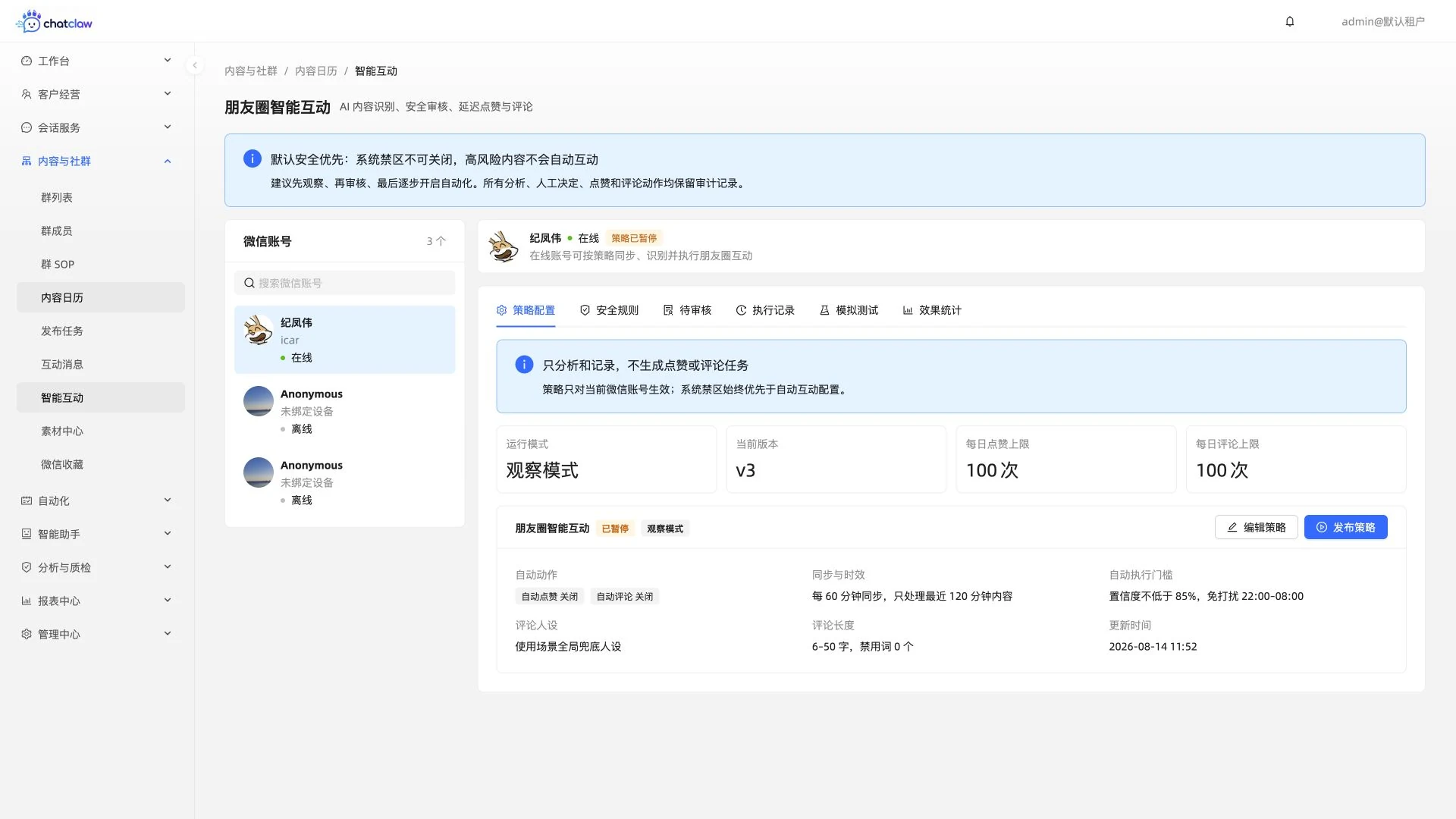Switch to the 策略配置 tab
Image resolution: width=1456 pixels, height=819 pixels.
pos(526,310)
